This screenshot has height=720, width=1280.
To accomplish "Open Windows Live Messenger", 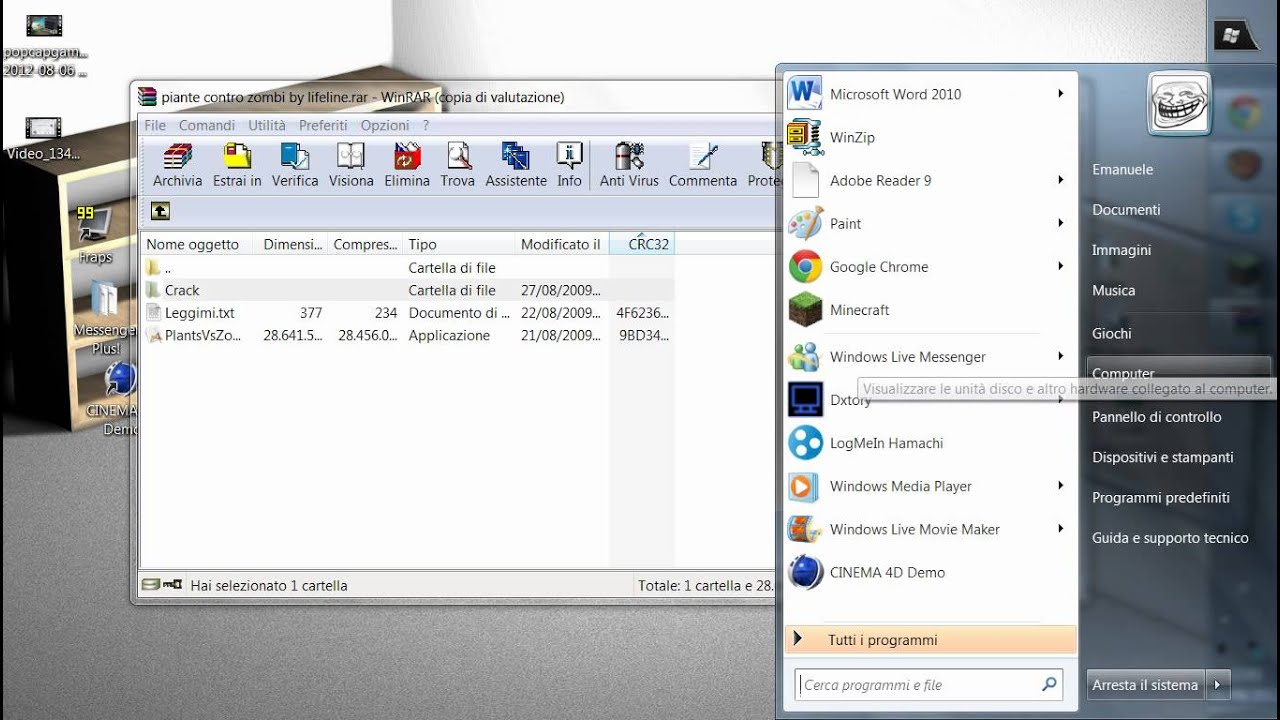I will pos(925,357).
